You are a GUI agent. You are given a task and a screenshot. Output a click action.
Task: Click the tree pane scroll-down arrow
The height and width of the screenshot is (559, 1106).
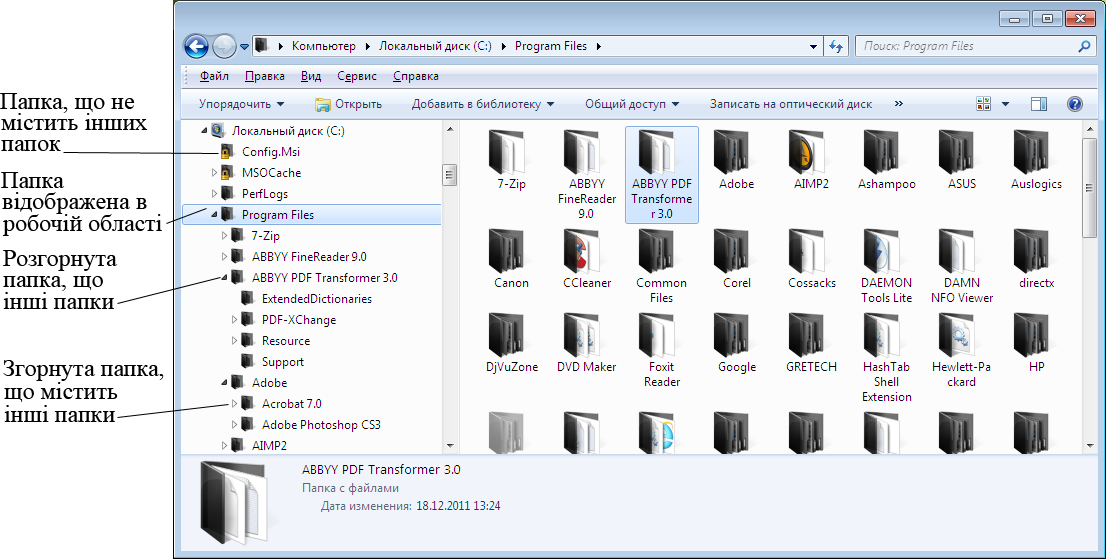(449, 446)
